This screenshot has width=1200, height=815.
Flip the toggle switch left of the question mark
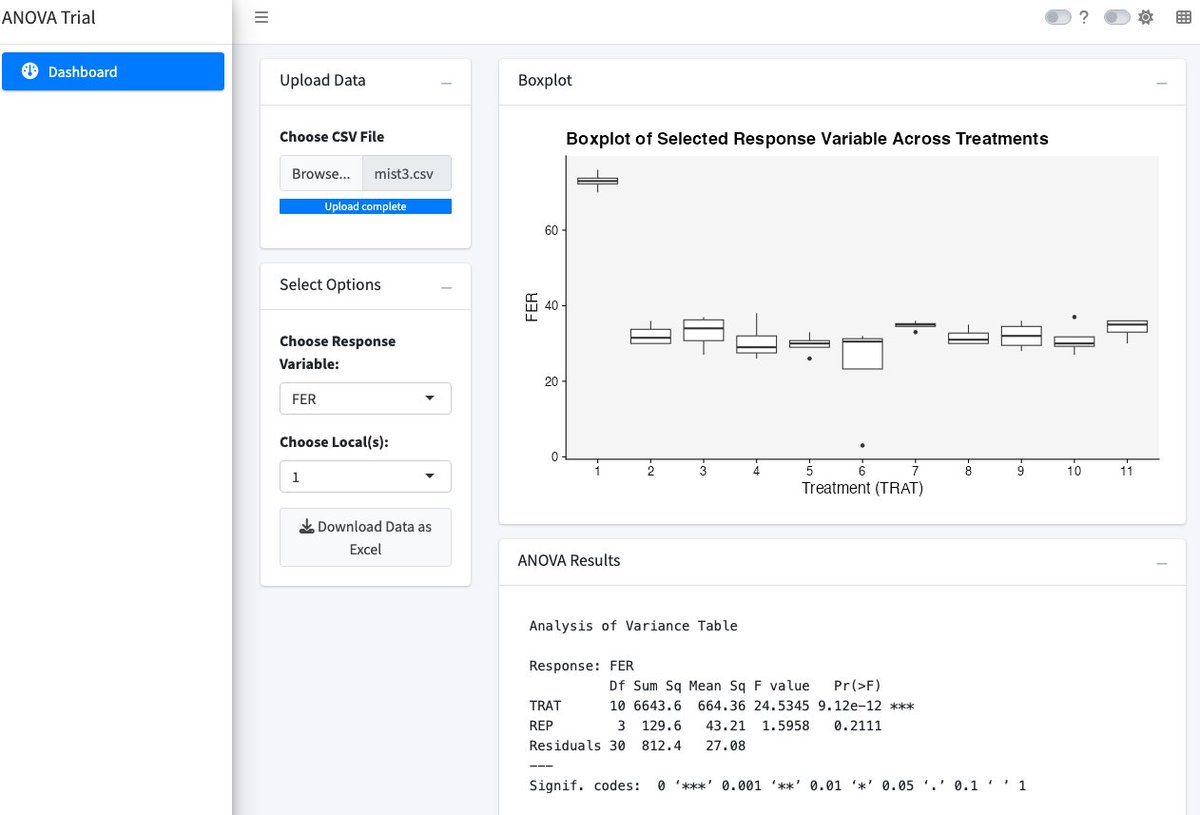[x=1057, y=17]
